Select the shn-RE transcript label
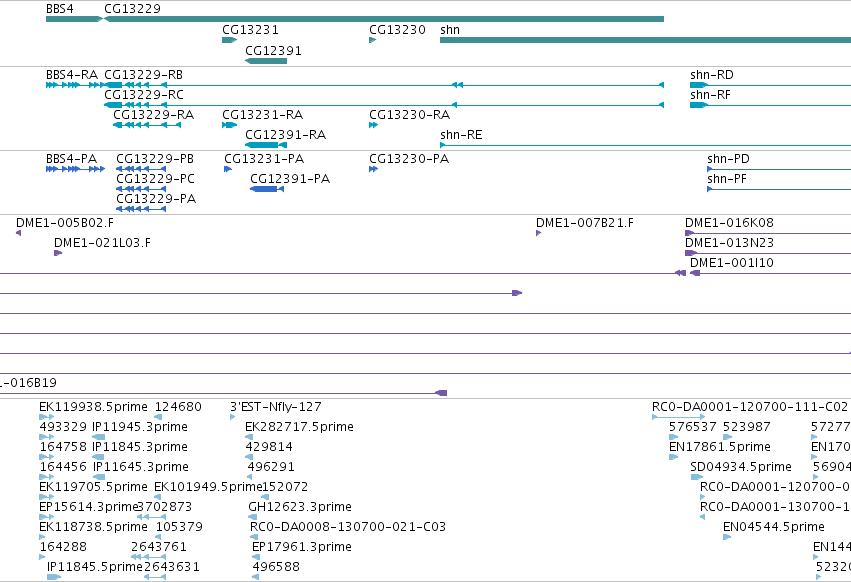The width and height of the screenshot is (851, 582). click(461, 135)
